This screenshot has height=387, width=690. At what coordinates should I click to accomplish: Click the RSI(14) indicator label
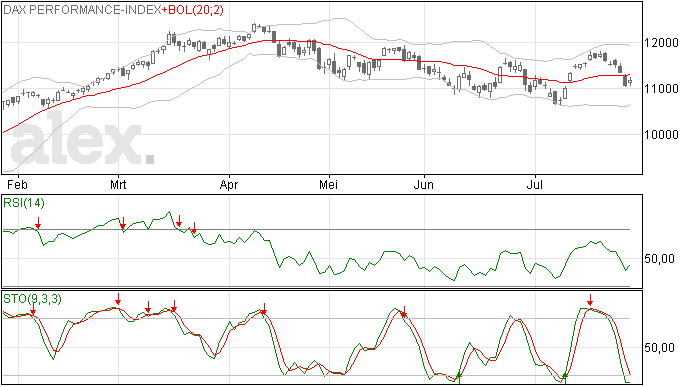24,203
